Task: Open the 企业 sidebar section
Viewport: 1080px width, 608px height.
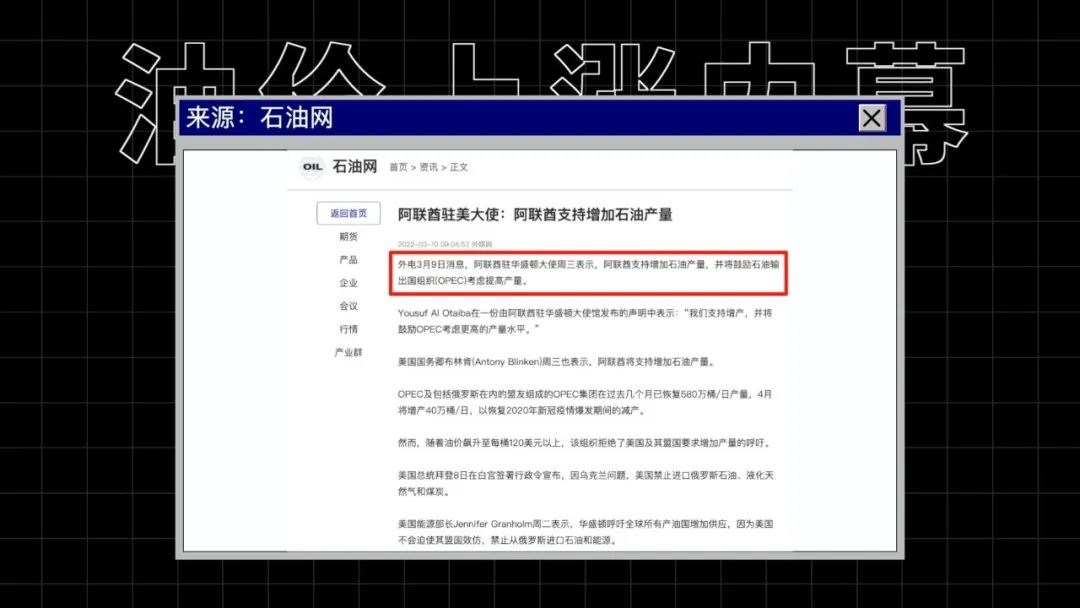Action: [349, 283]
